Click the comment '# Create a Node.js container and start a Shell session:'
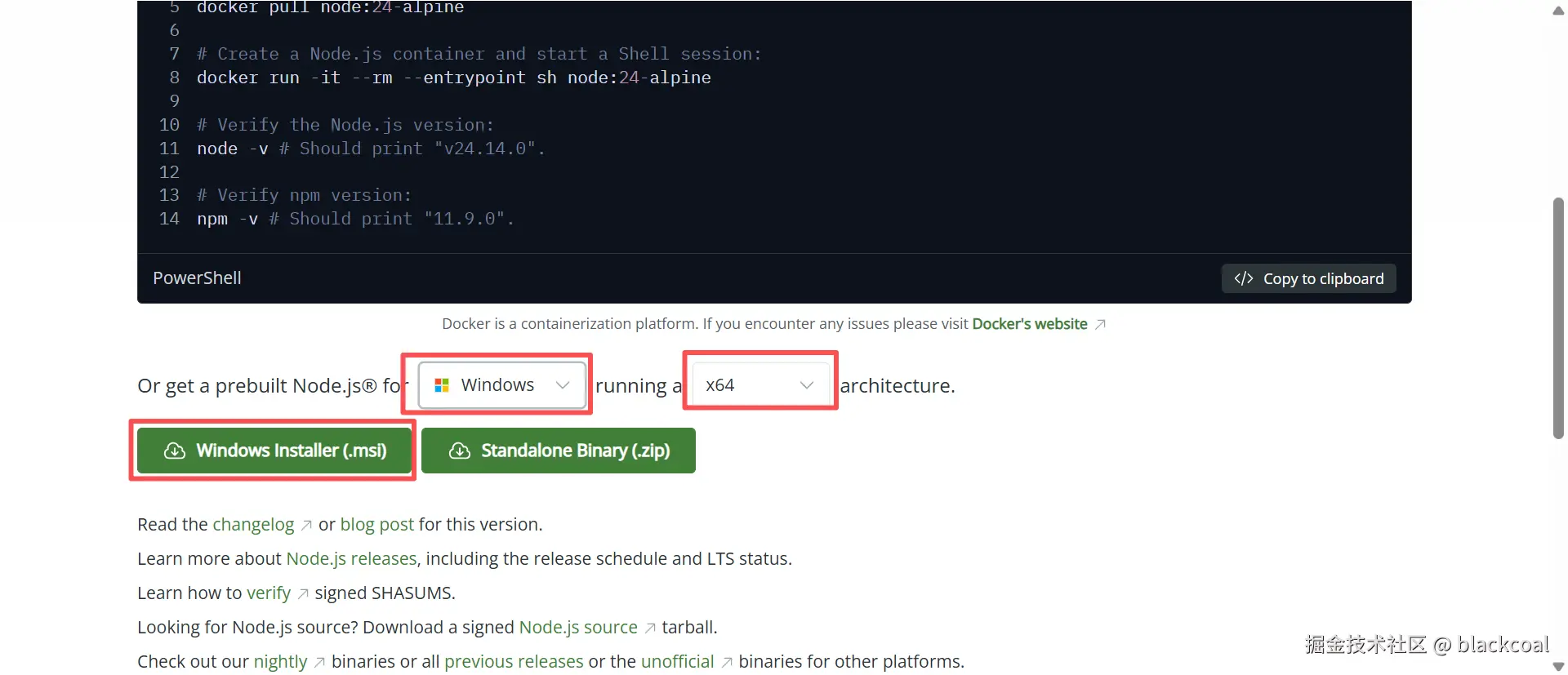1568x675 pixels. [479, 54]
